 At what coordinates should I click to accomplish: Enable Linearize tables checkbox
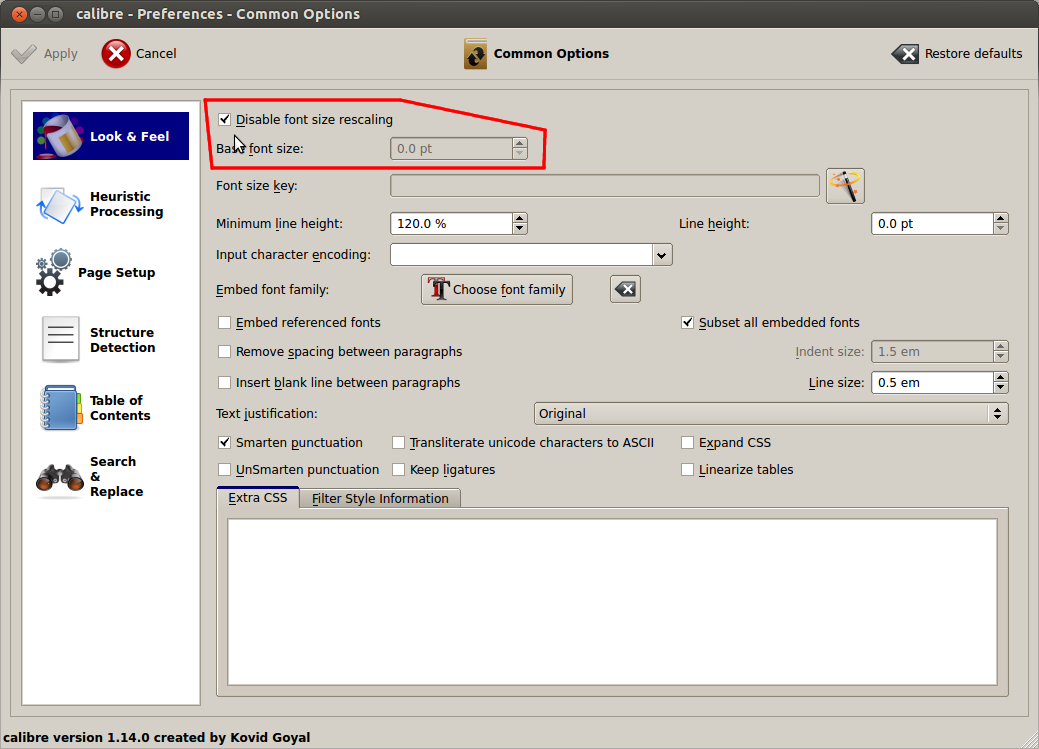tap(687, 470)
